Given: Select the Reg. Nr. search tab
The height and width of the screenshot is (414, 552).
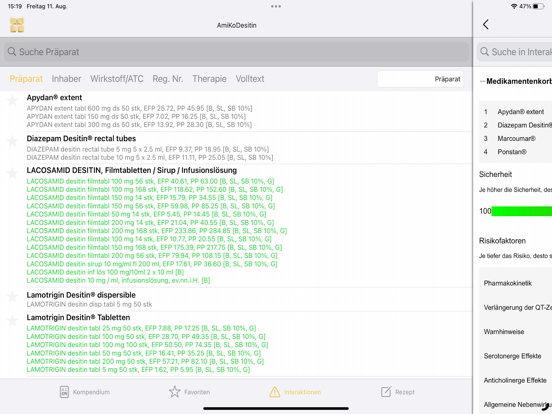Looking at the screenshot, I should pyautogui.click(x=168, y=79).
